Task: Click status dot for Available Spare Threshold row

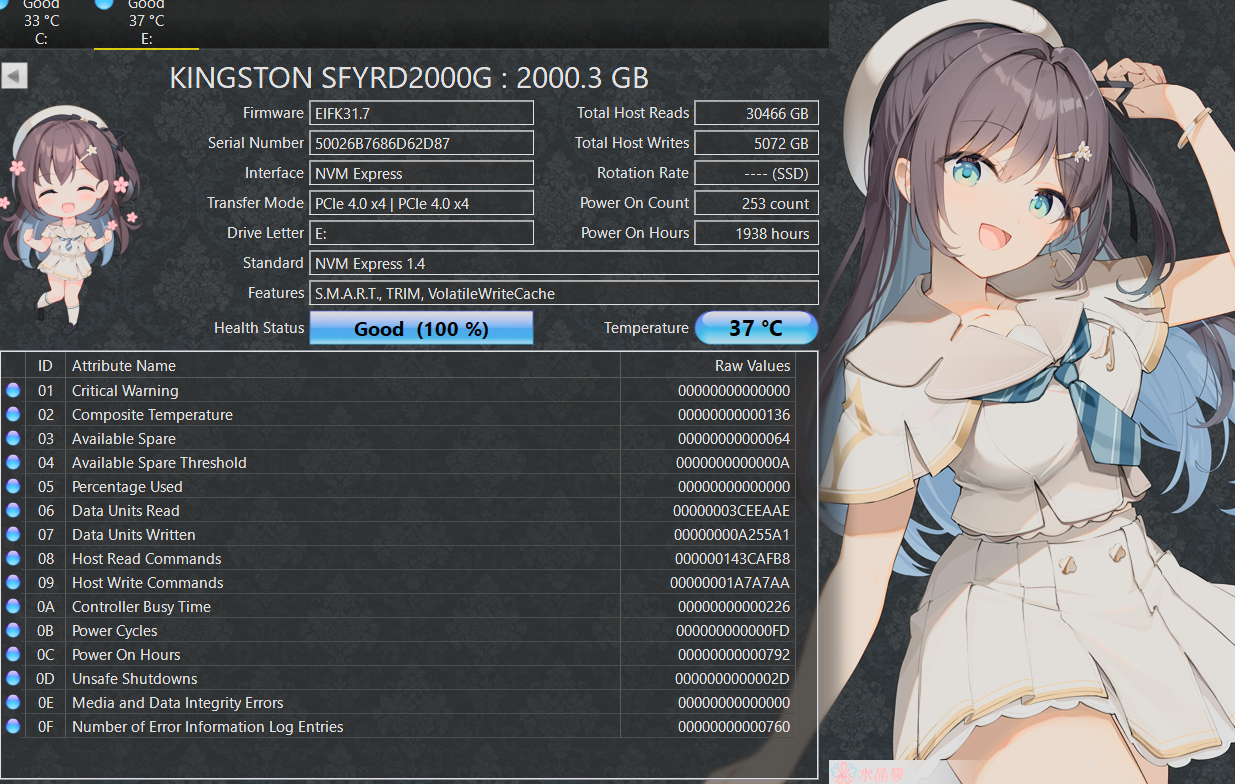Action: [13, 462]
